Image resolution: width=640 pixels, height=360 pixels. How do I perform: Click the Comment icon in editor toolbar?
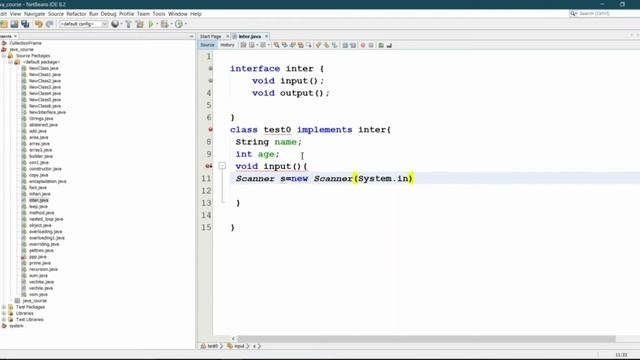[x=381, y=45]
